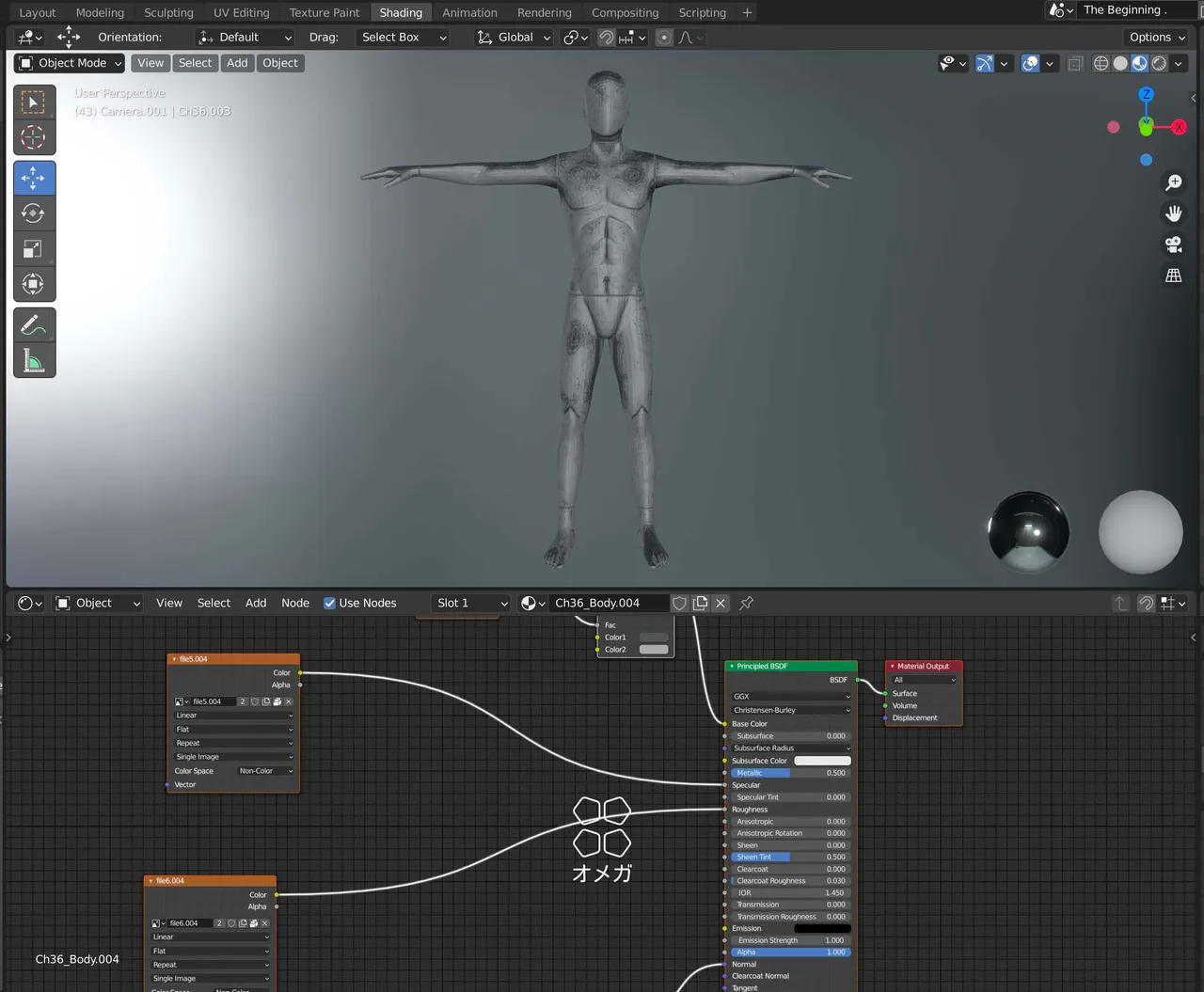Toggle viewport gizmo display

pyautogui.click(x=984, y=63)
